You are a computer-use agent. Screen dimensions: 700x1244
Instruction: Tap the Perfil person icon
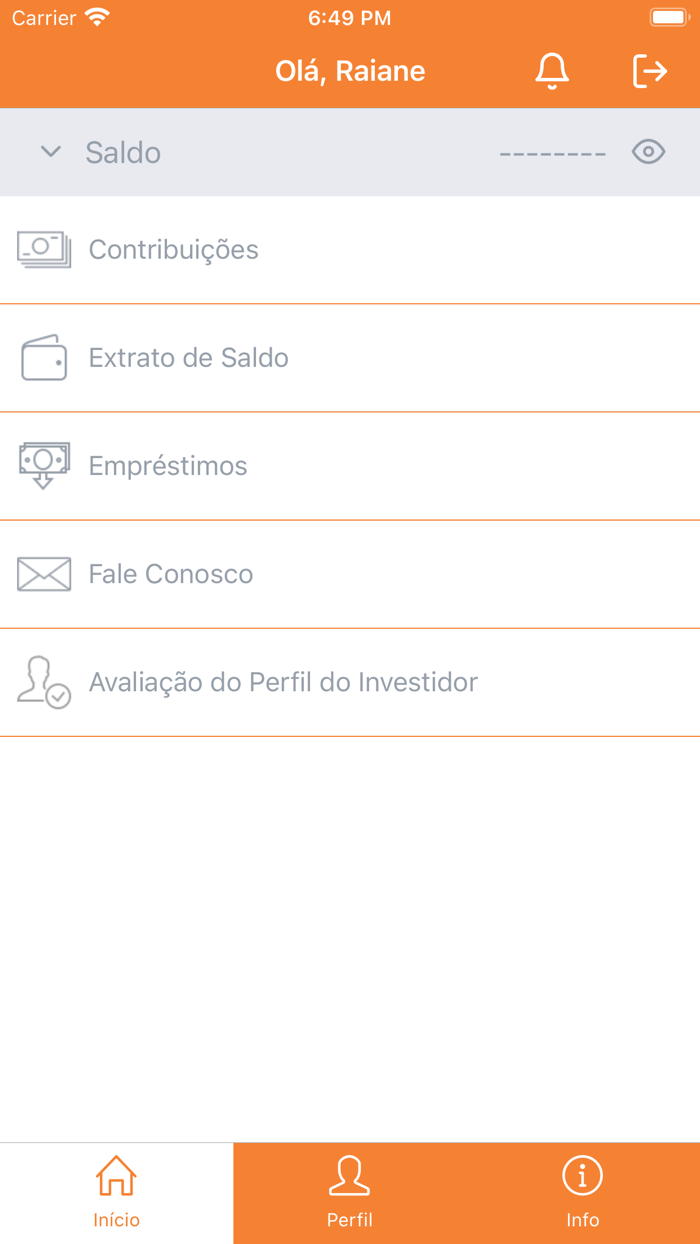(350, 1176)
